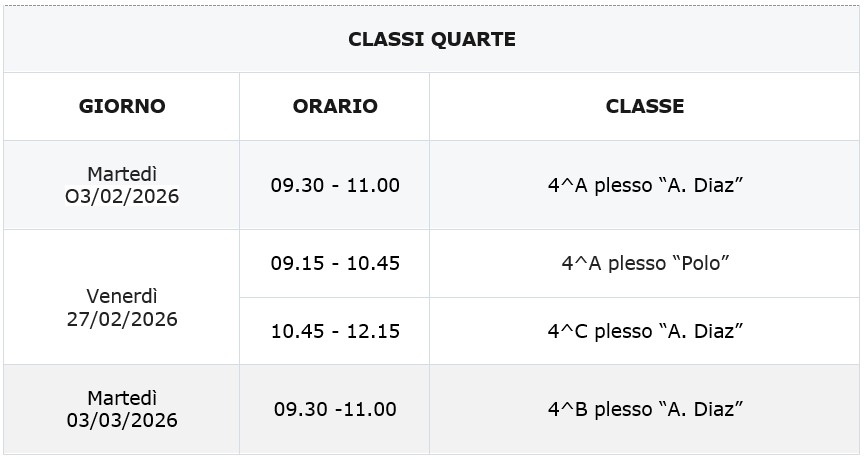Click the word "Polo" in the class column

click(x=700, y=263)
